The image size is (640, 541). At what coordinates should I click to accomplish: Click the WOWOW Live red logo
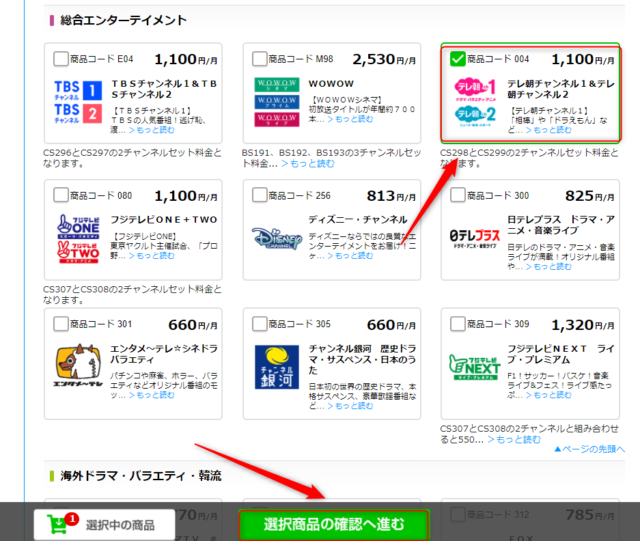tap(277, 119)
